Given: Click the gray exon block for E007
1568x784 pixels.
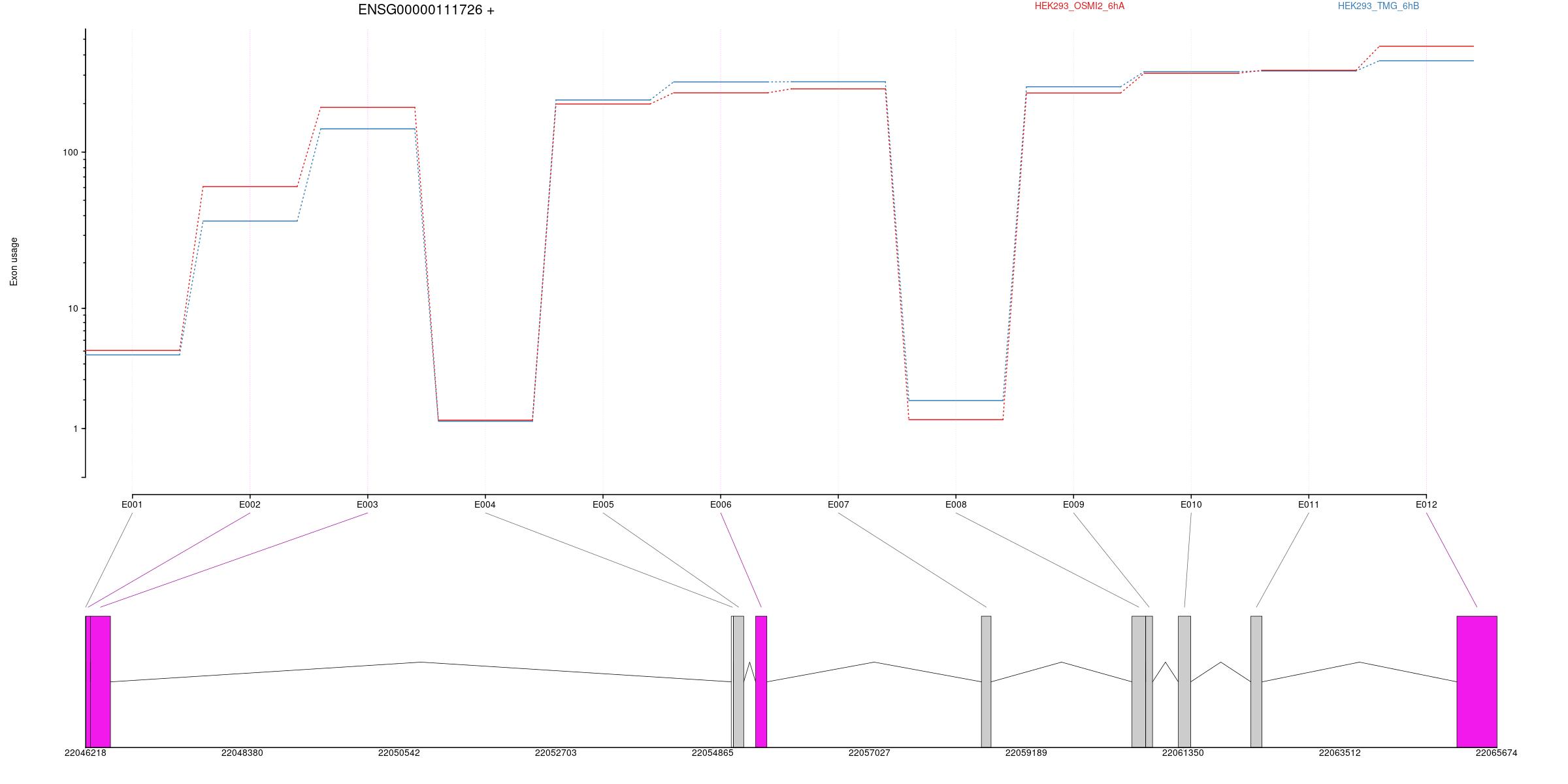Looking at the screenshot, I should (986, 681).
